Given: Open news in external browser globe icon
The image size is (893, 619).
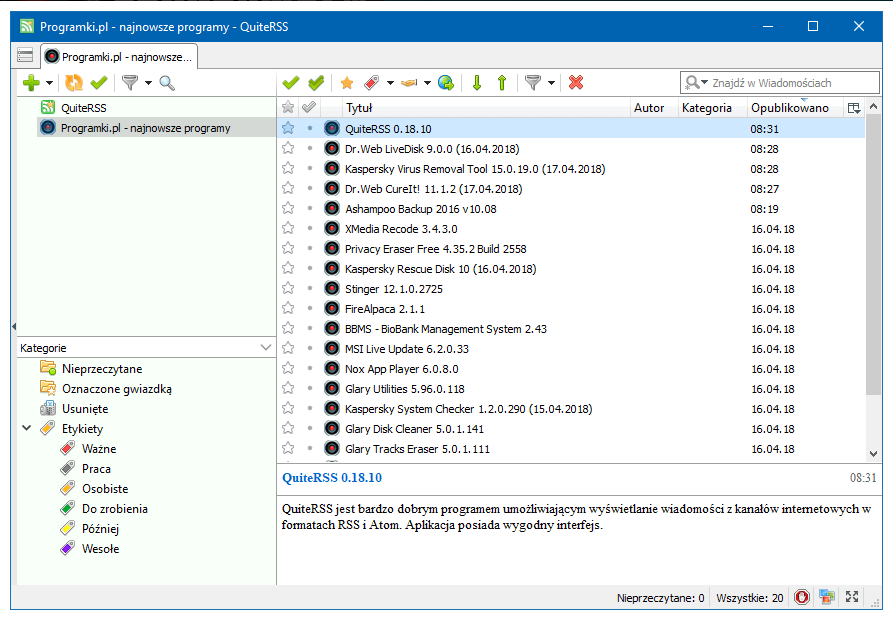Looking at the screenshot, I should click(446, 83).
